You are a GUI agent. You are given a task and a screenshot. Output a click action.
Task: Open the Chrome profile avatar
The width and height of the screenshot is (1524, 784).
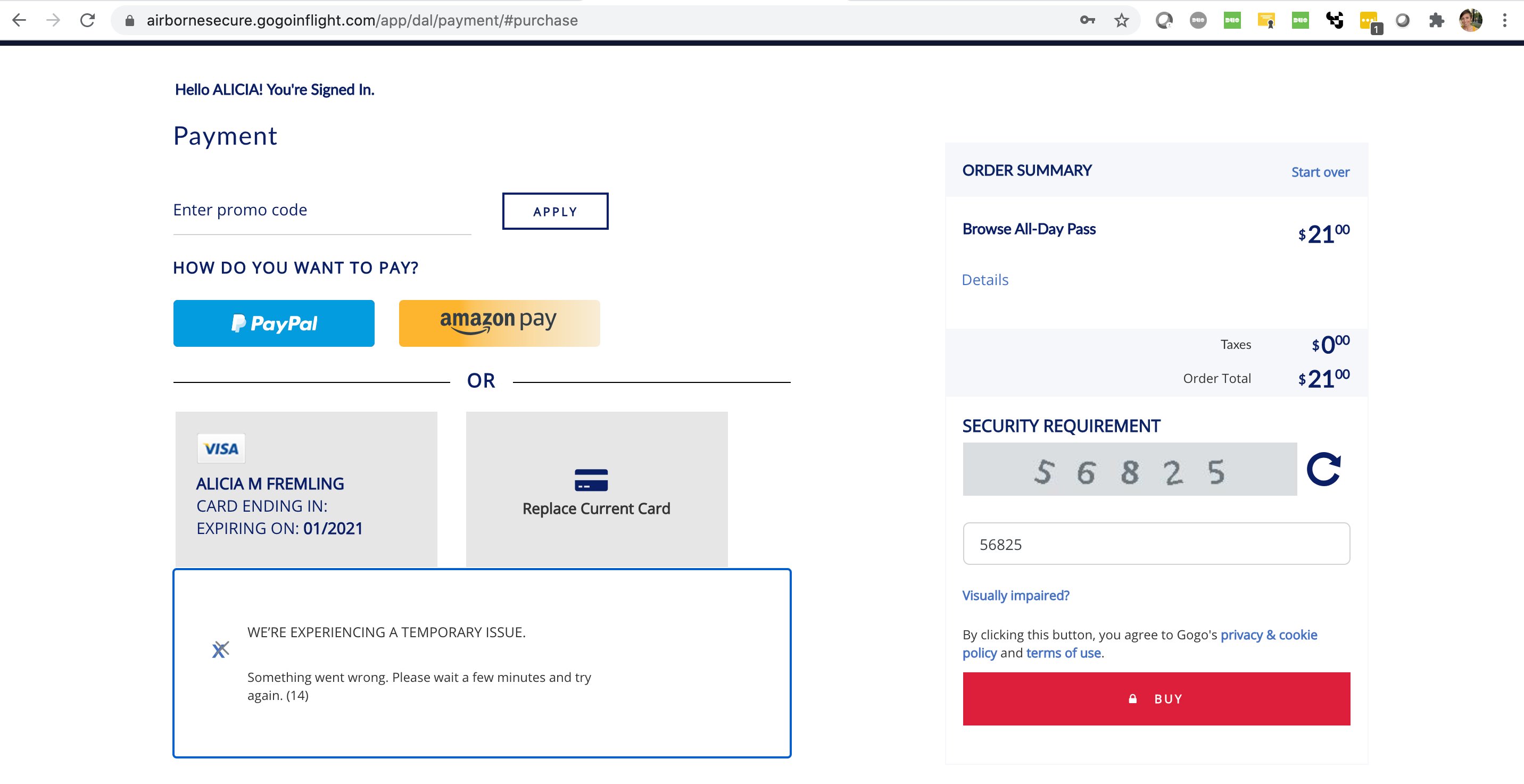pos(1470,21)
